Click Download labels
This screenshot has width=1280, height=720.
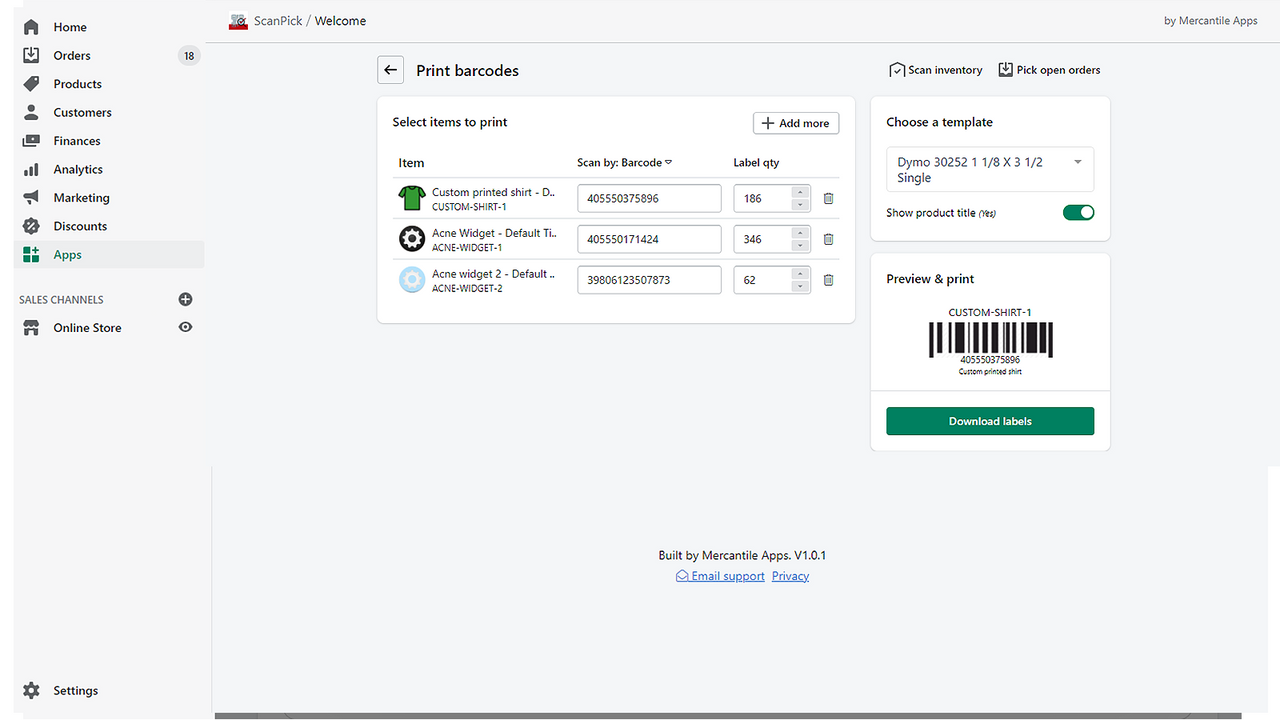[x=989, y=421]
